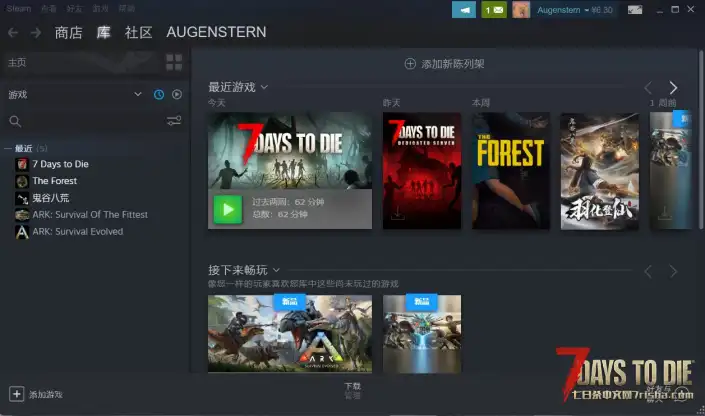Viewport: 705px width, 416px height.
Task: Open the 羽化登仙 game cover
Action: click(x=599, y=171)
